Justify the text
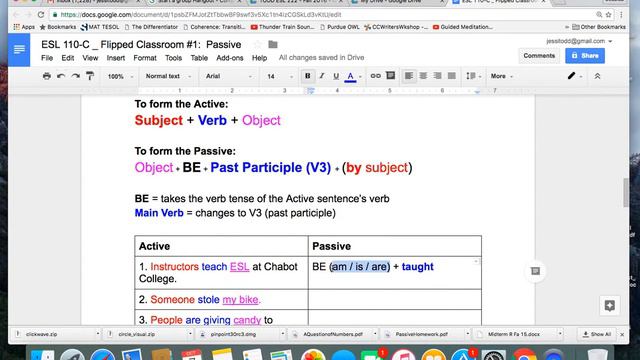This screenshot has width=640, height=360. click(452, 76)
